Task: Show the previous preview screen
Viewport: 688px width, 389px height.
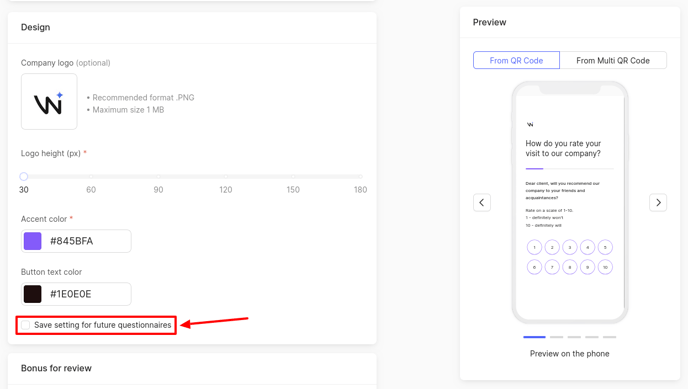Action: [x=482, y=203]
